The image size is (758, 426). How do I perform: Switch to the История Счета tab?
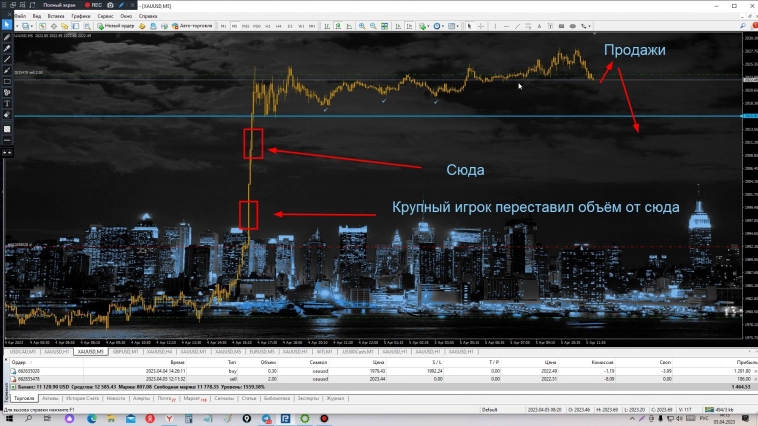pyautogui.click(x=82, y=398)
